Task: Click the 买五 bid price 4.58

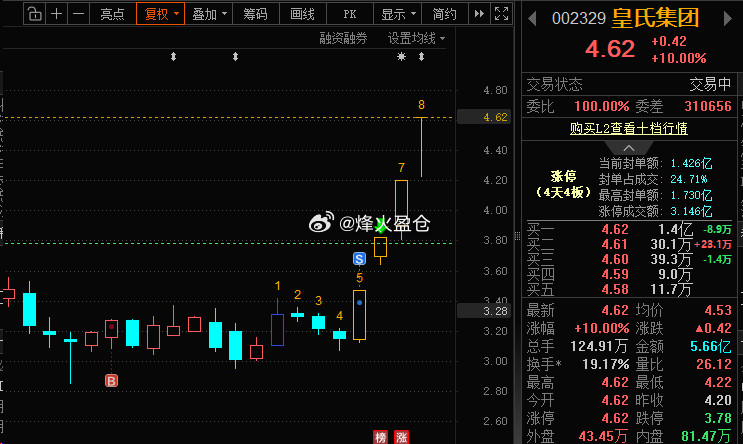Action: [615, 289]
